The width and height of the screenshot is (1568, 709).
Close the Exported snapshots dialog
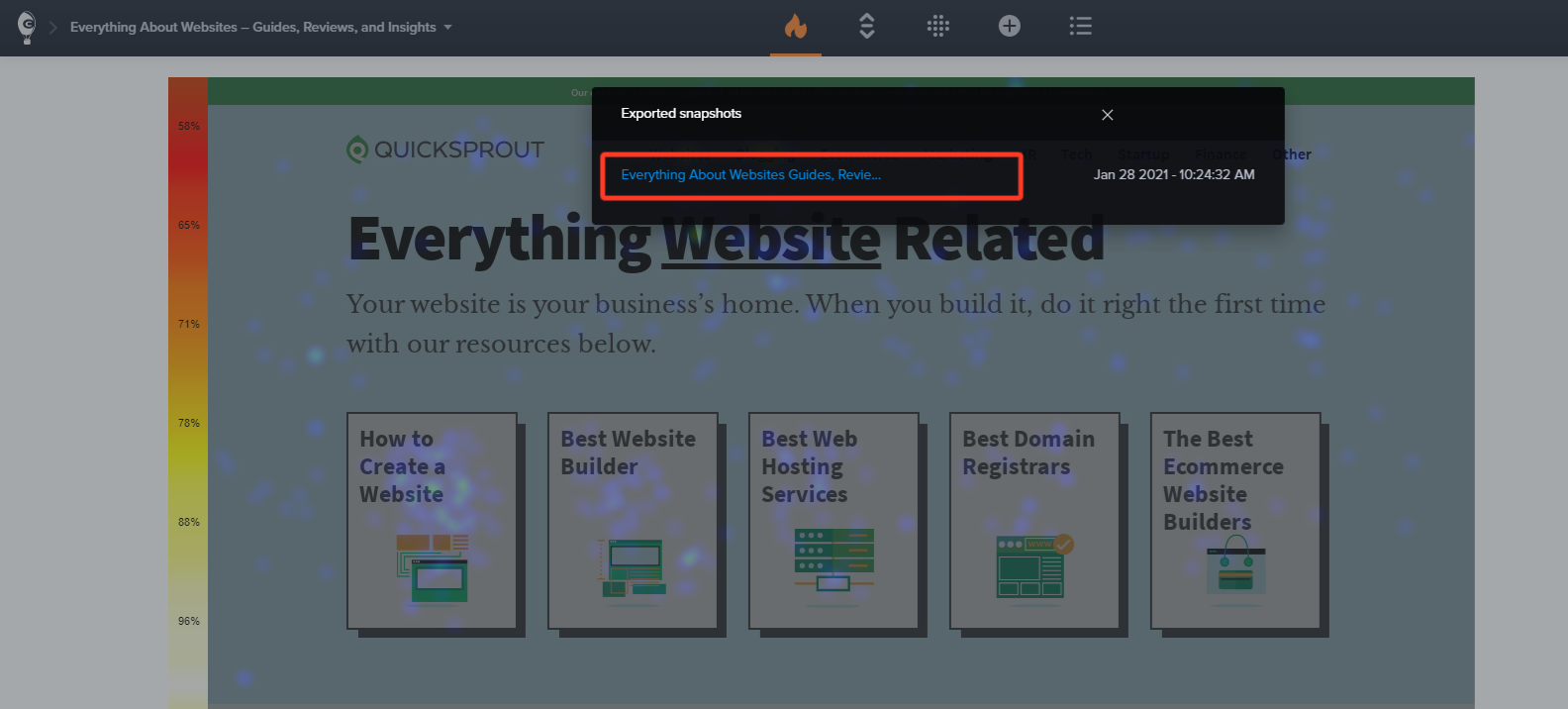(x=1108, y=115)
